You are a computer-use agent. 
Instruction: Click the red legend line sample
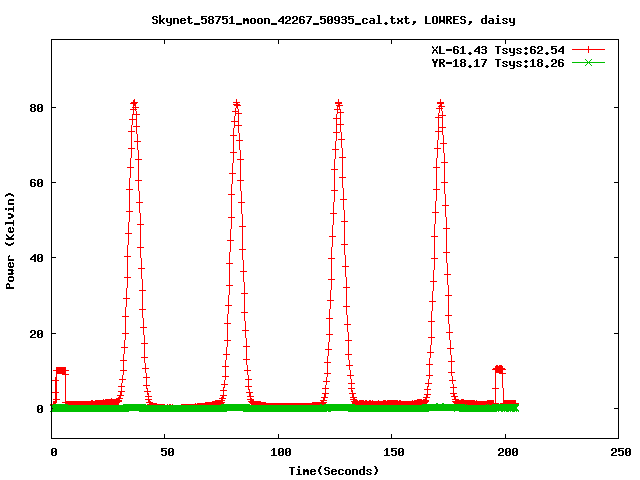click(x=588, y=50)
